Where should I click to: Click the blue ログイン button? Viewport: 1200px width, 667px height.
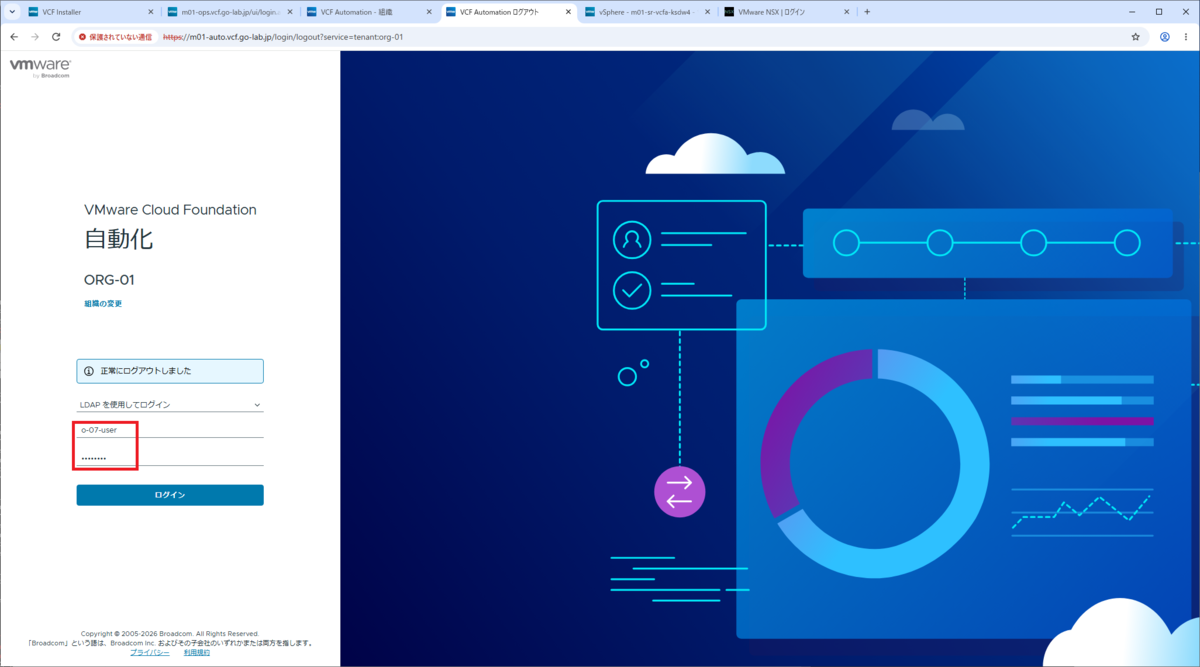point(170,495)
